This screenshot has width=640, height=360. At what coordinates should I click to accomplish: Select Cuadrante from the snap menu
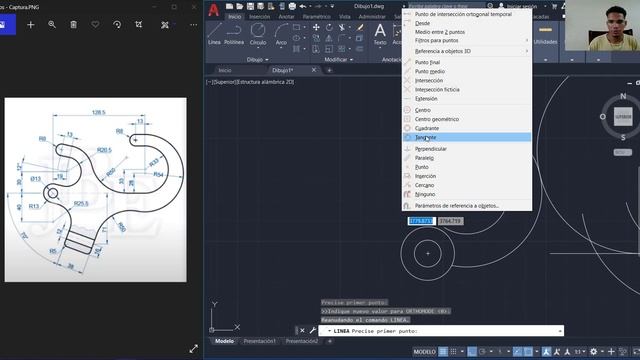(467, 128)
